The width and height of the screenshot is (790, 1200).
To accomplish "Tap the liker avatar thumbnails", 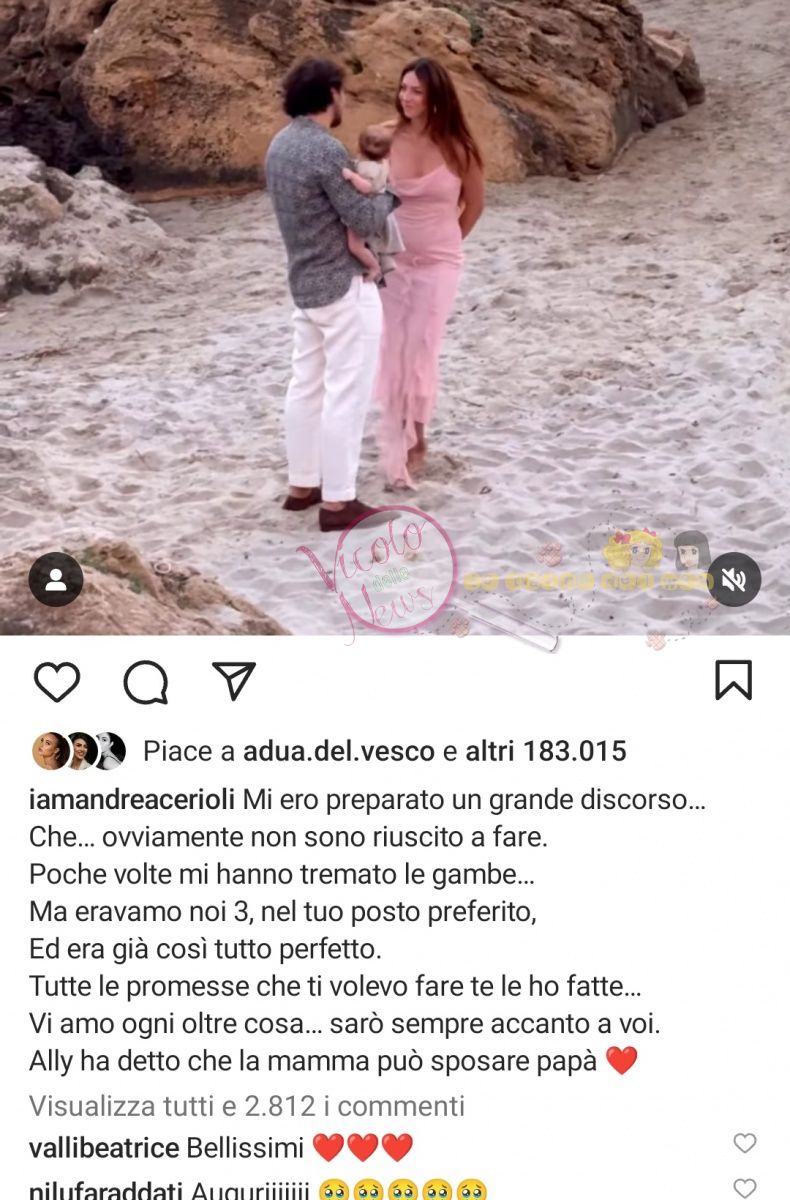I will click(79, 751).
